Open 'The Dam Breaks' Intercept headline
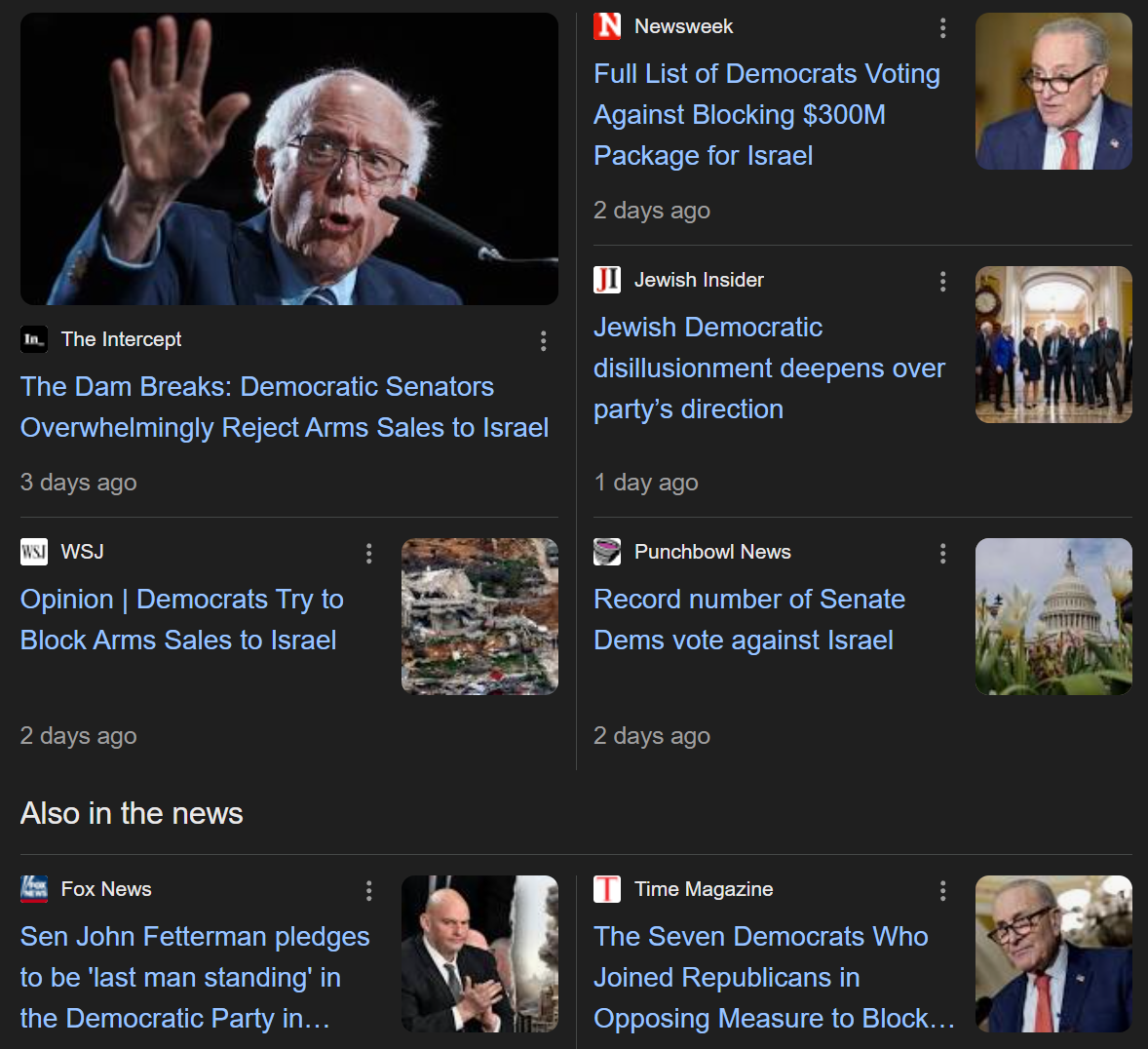 tap(284, 408)
